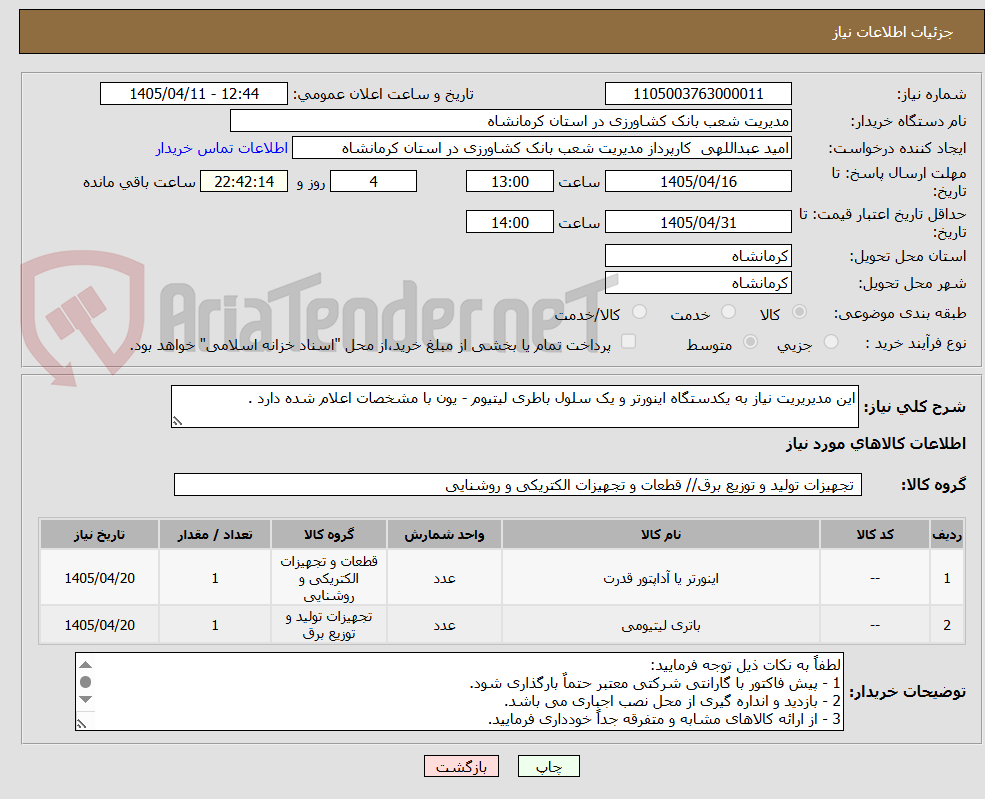
Task: Click the نام کالا column header
Action: pyautogui.click(x=661, y=535)
